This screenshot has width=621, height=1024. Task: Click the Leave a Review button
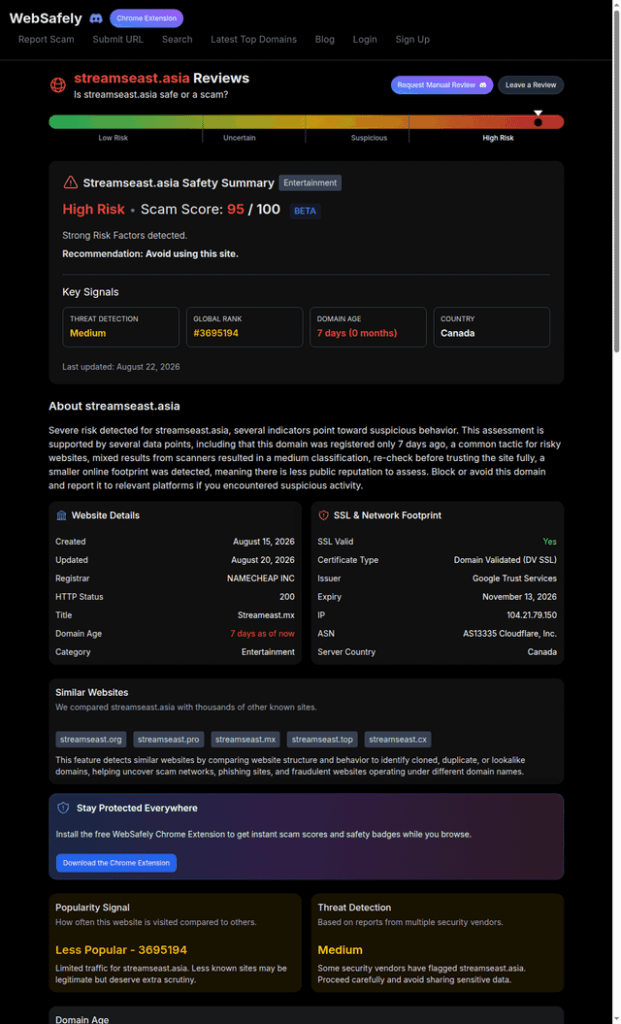click(531, 85)
